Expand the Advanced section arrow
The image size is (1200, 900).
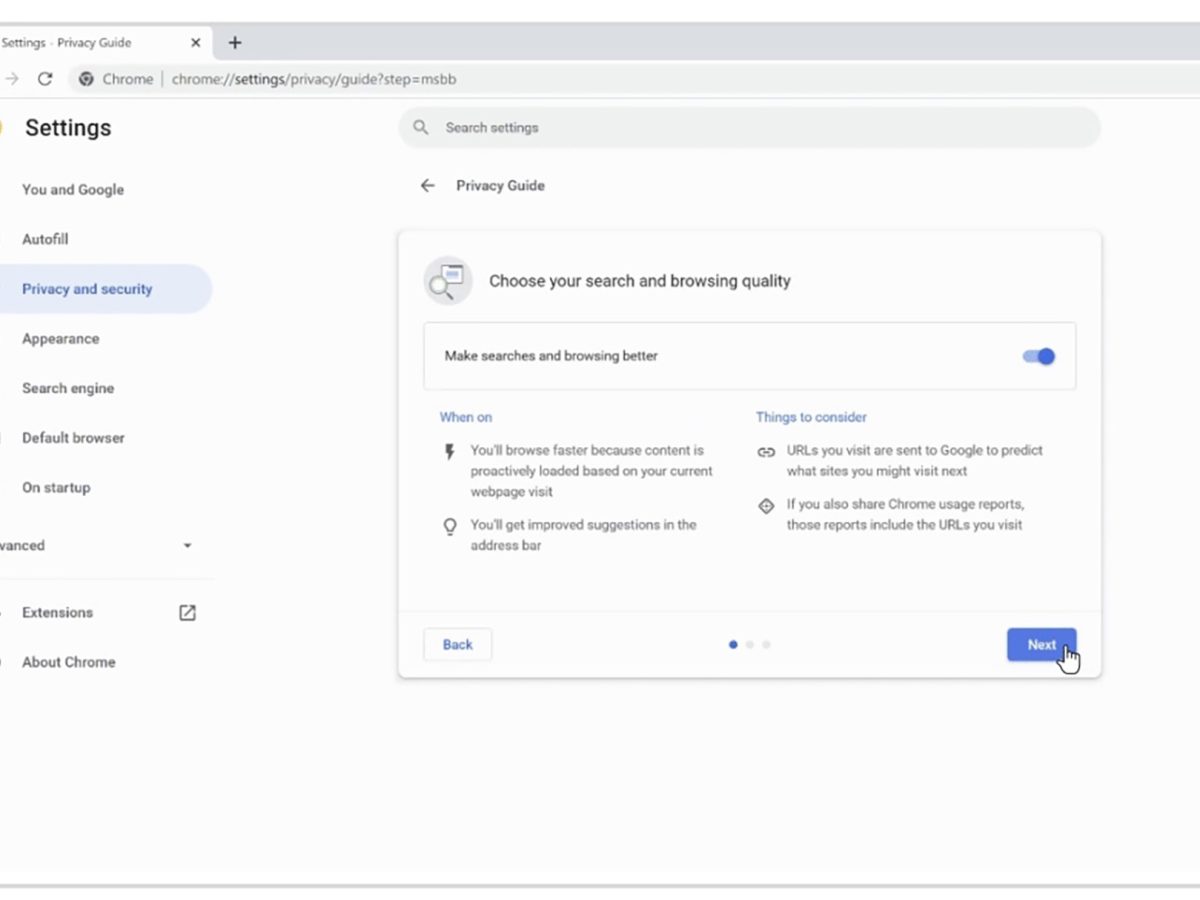(x=187, y=546)
